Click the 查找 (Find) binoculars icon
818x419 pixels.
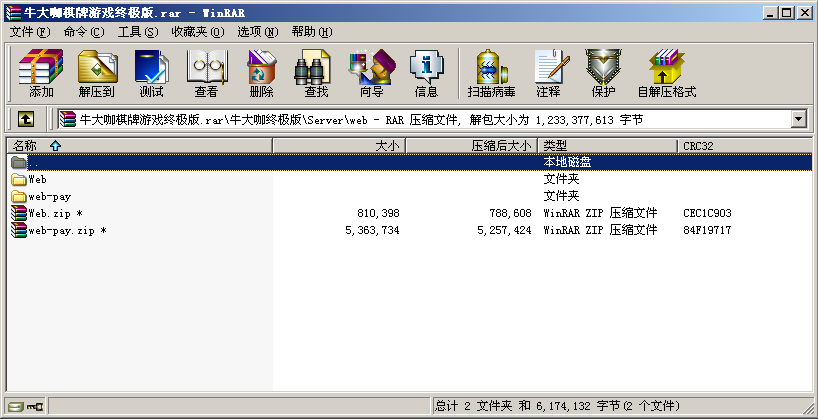(316, 73)
